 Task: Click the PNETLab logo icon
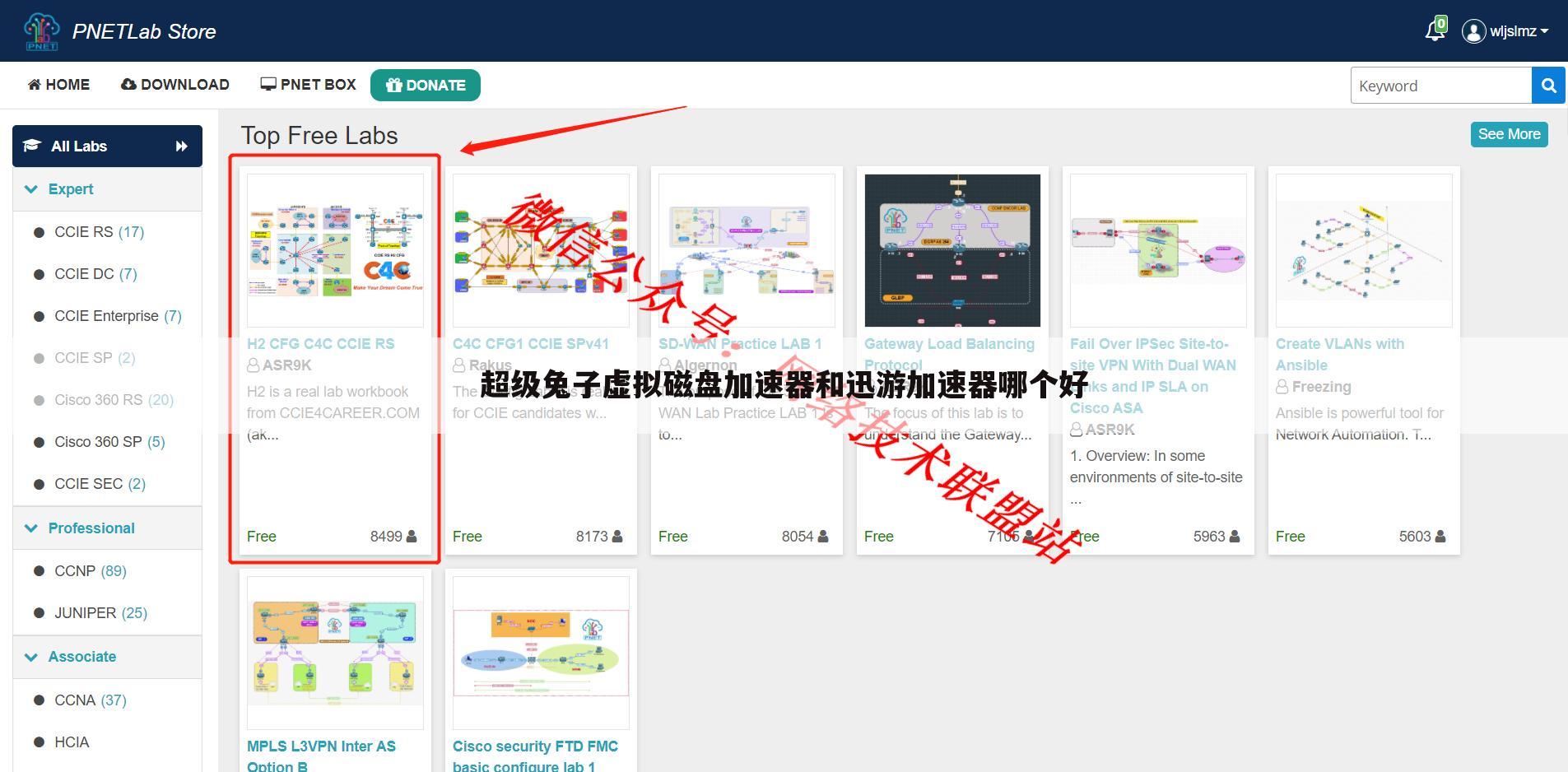pos(41,31)
